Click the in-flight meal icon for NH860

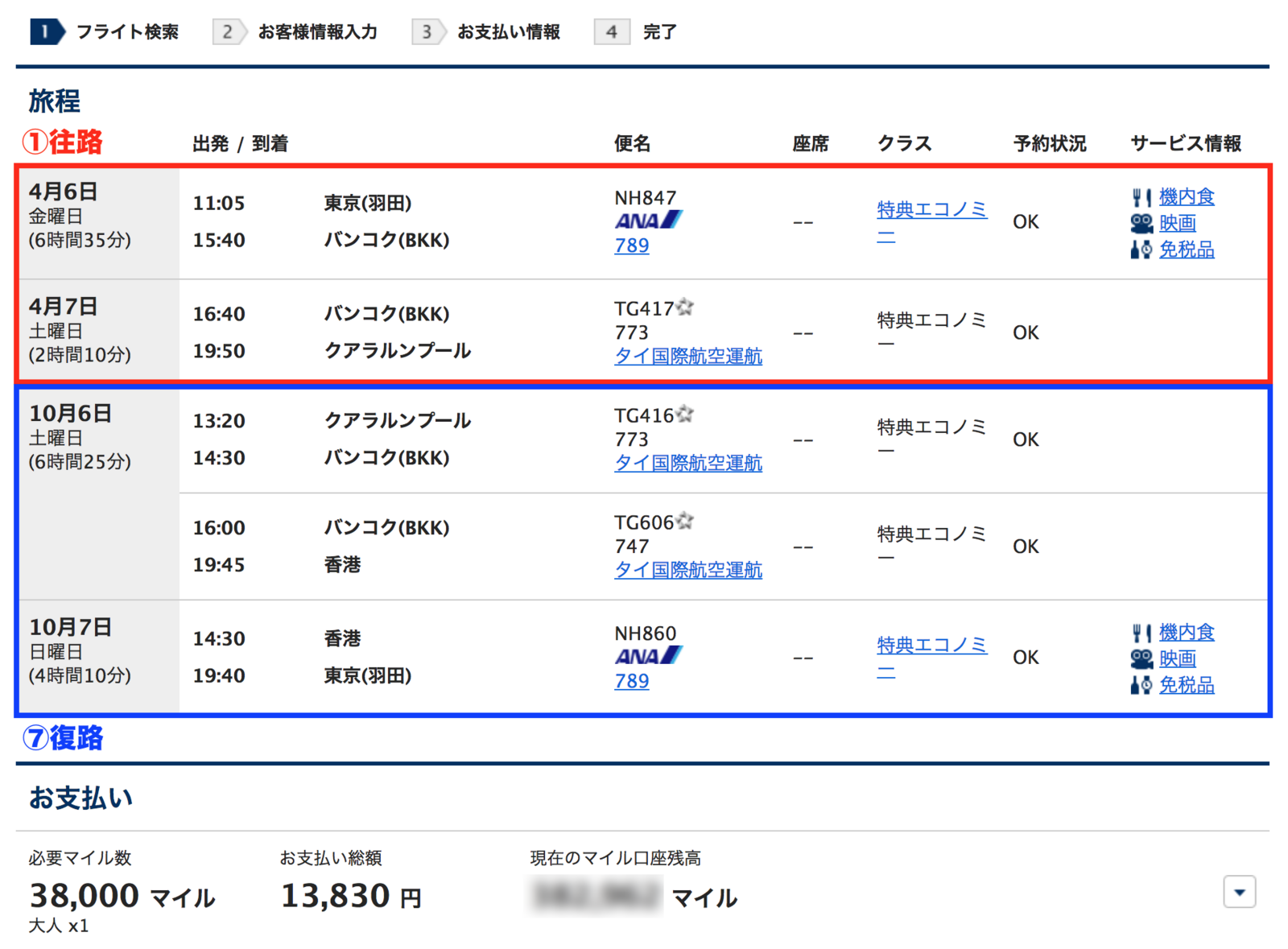[x=1141, y=633]
